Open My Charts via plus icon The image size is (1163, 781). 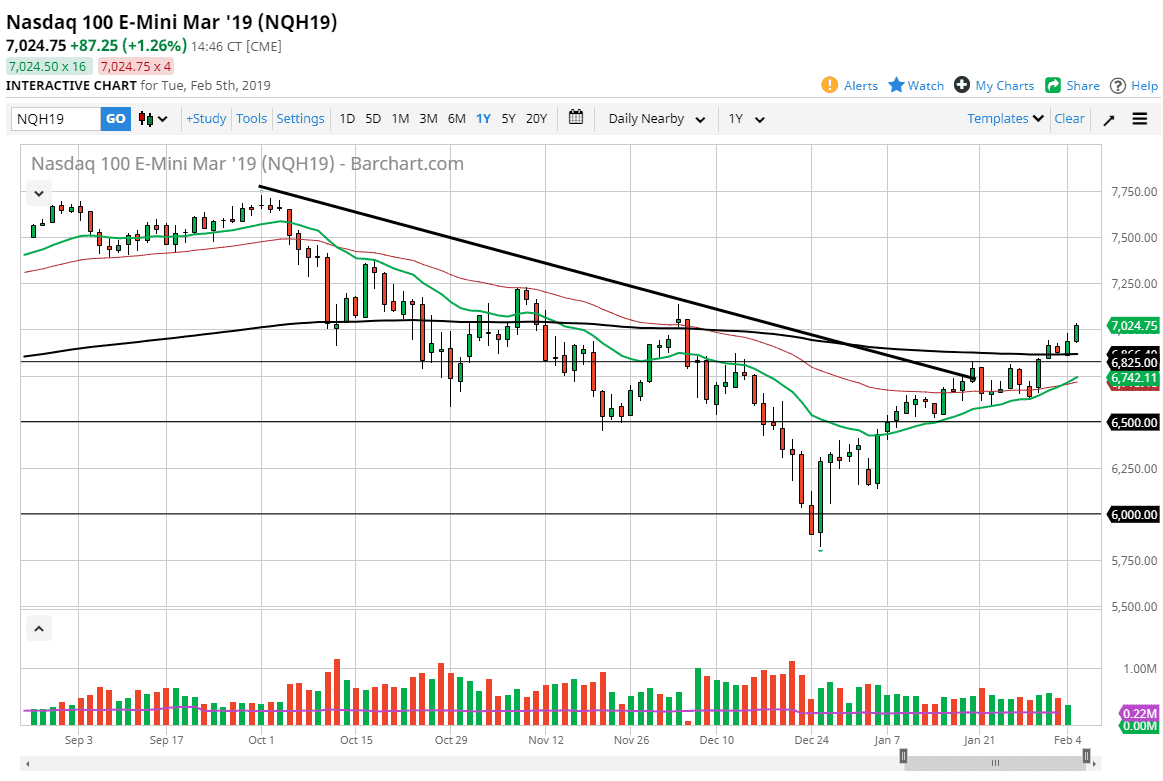[x=962, y=85]
